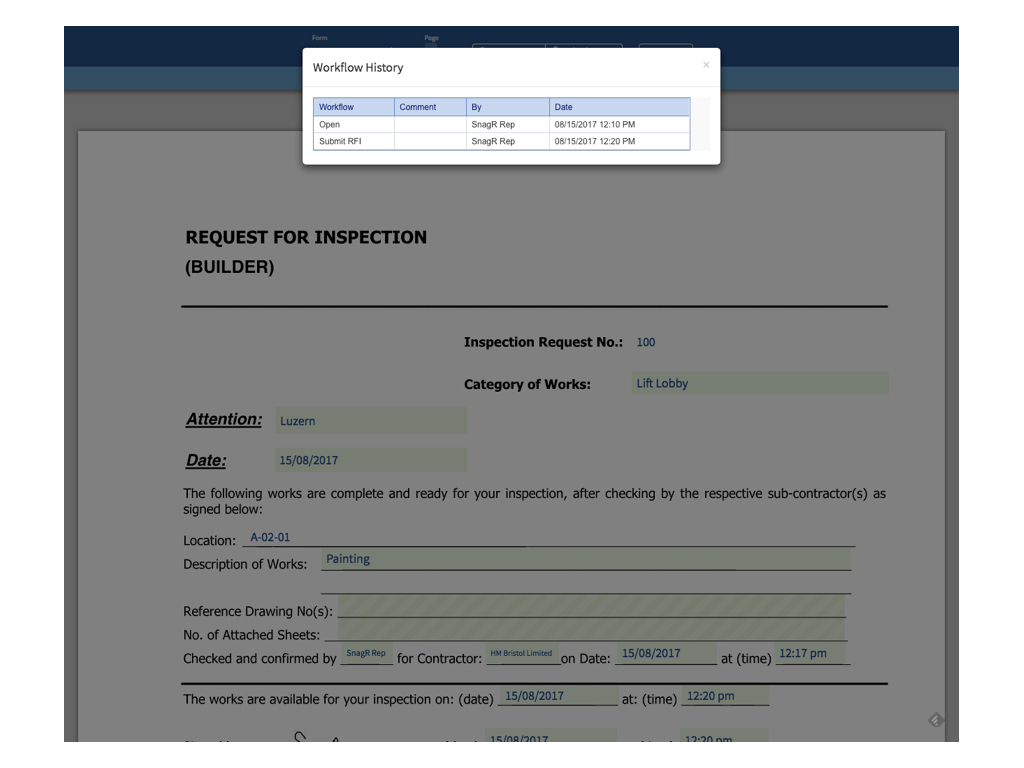Click the Reference Drawing No(s) field
Screen dimensions: 1024x768
pyautogui.click(x=592, y=607)
